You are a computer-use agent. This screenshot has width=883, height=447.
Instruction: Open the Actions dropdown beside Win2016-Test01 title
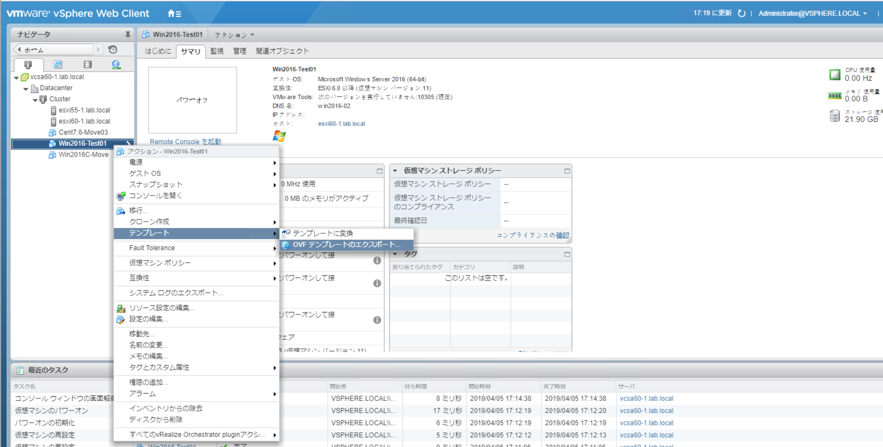point(234,35)
